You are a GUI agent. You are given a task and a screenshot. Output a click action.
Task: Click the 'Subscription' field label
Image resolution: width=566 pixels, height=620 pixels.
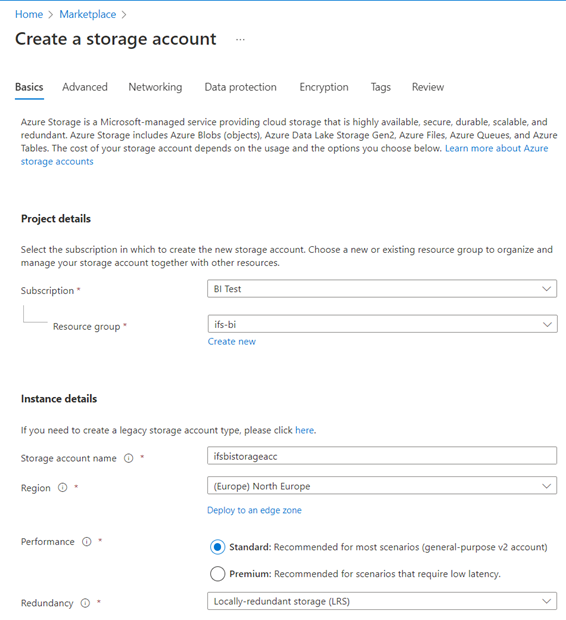[x=47, y=291]
